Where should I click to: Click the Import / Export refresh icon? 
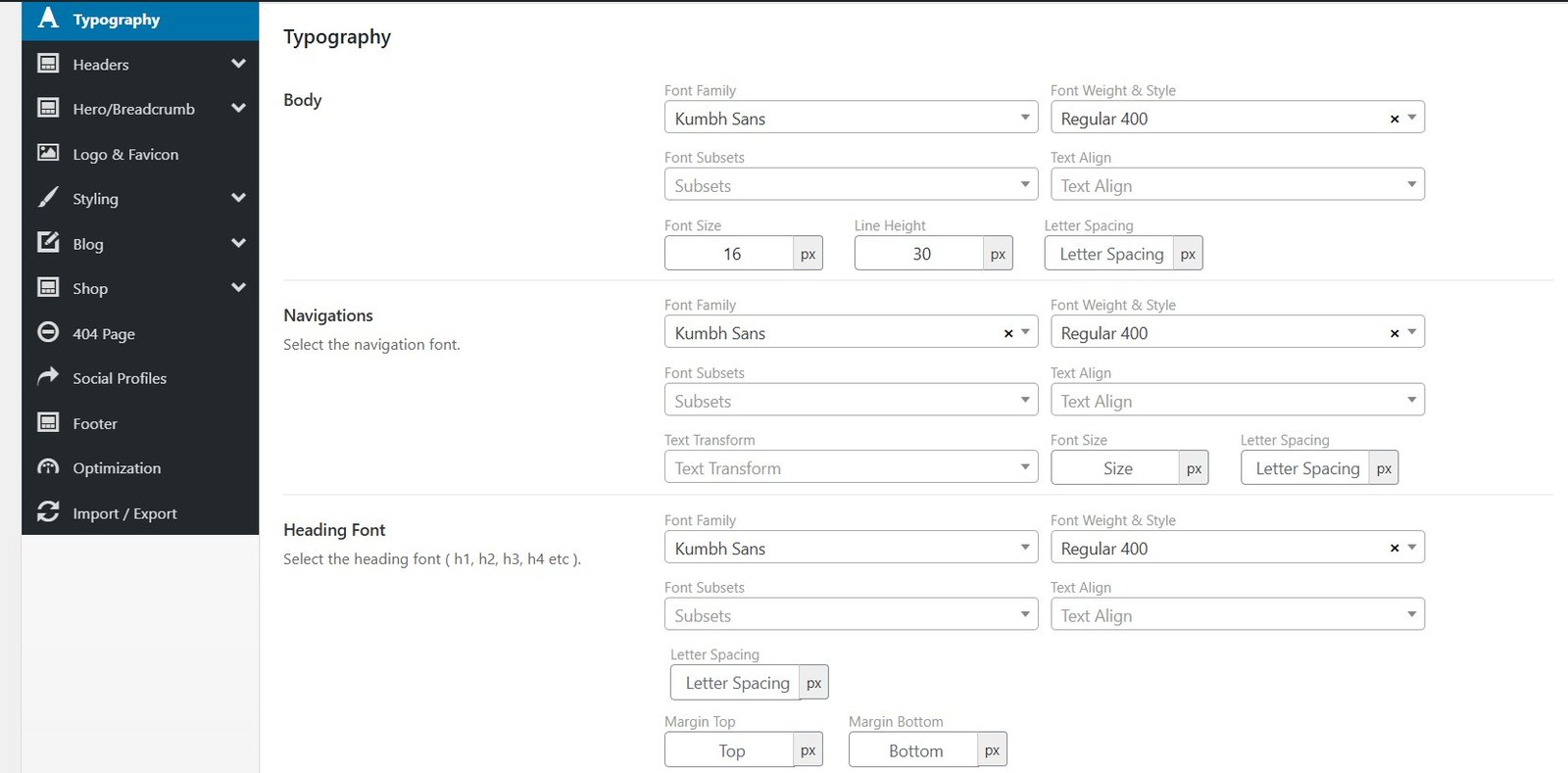[x=48, y=512]
